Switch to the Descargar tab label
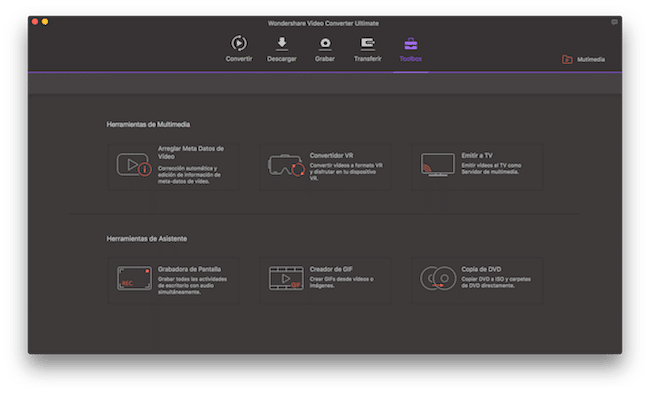The width and height of the screenshot is (650, 394). [x=282, y=59]
